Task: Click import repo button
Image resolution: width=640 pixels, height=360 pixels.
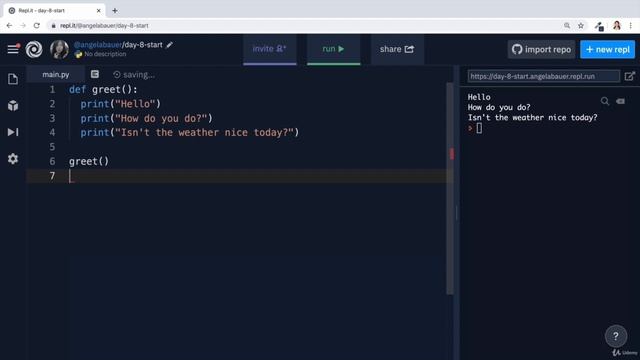Action: click(541, 49)
